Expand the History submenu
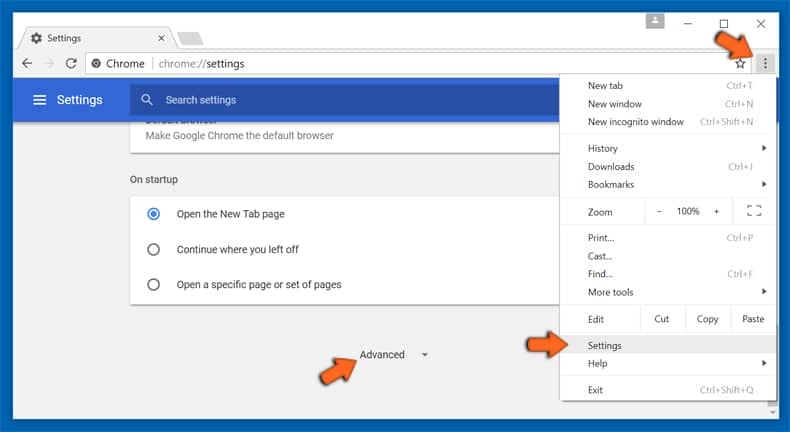This screenshot has width=790, height=432. (764, 148)
